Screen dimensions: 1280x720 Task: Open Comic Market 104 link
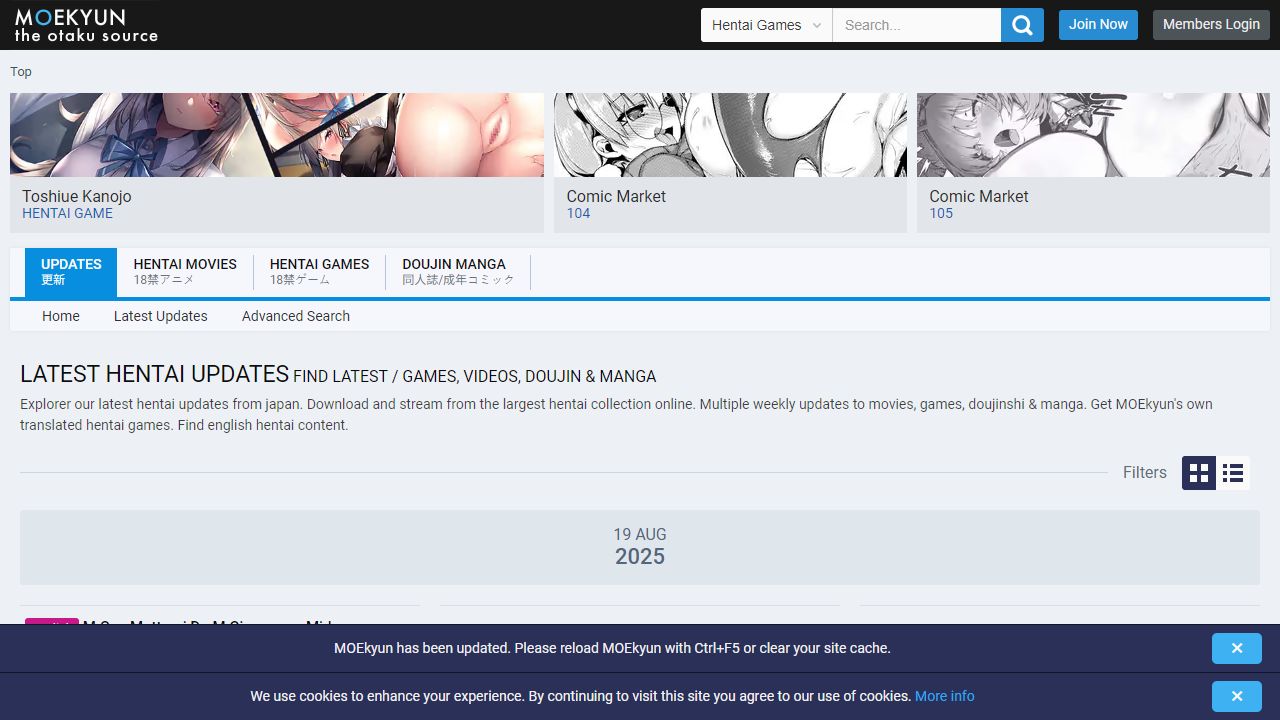(x=616, y=204)
